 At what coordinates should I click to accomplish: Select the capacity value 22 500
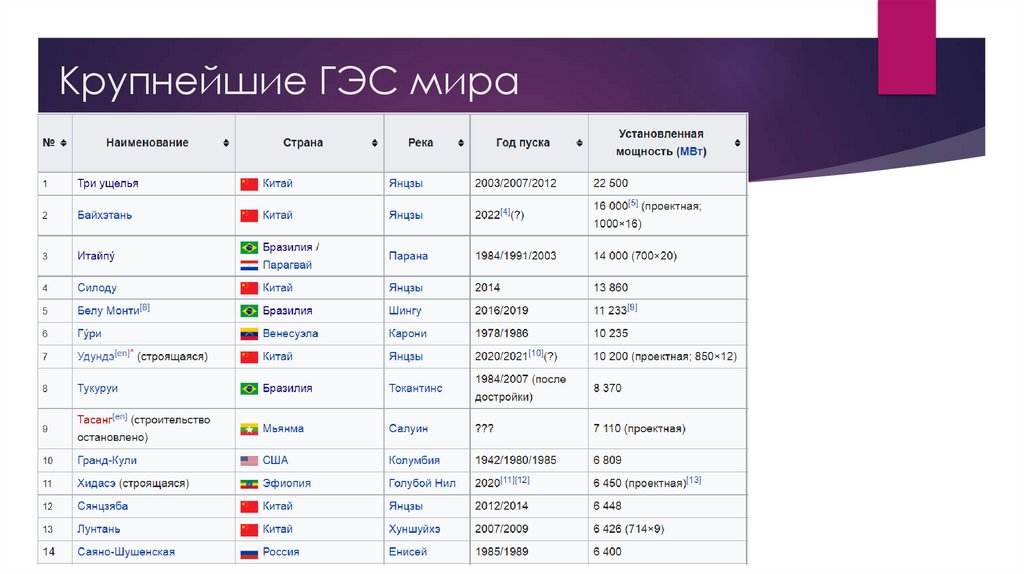(x=611, y=183)
